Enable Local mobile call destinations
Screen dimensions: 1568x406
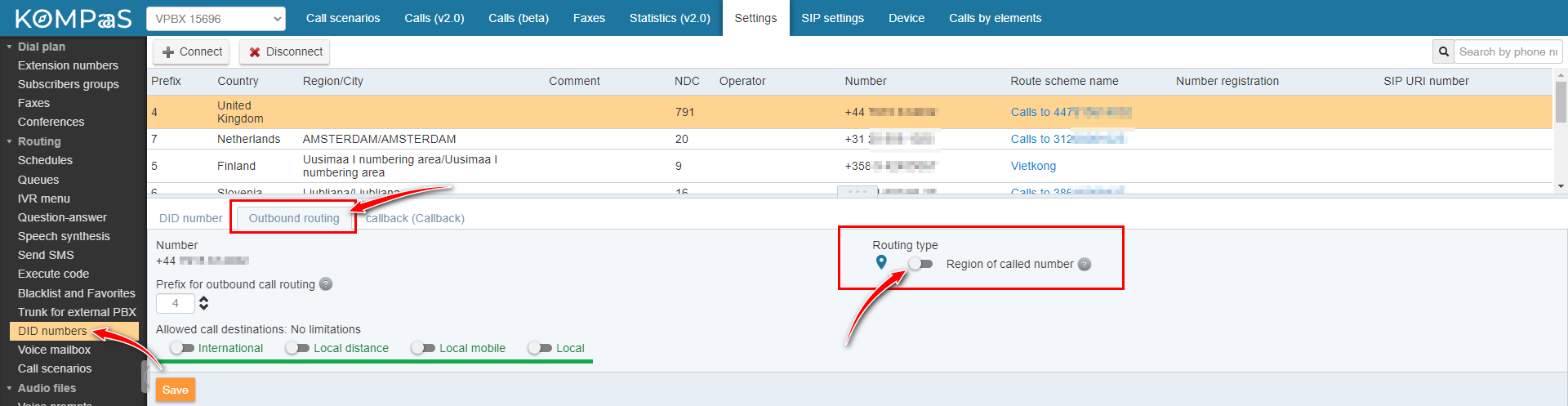[423, 348]
